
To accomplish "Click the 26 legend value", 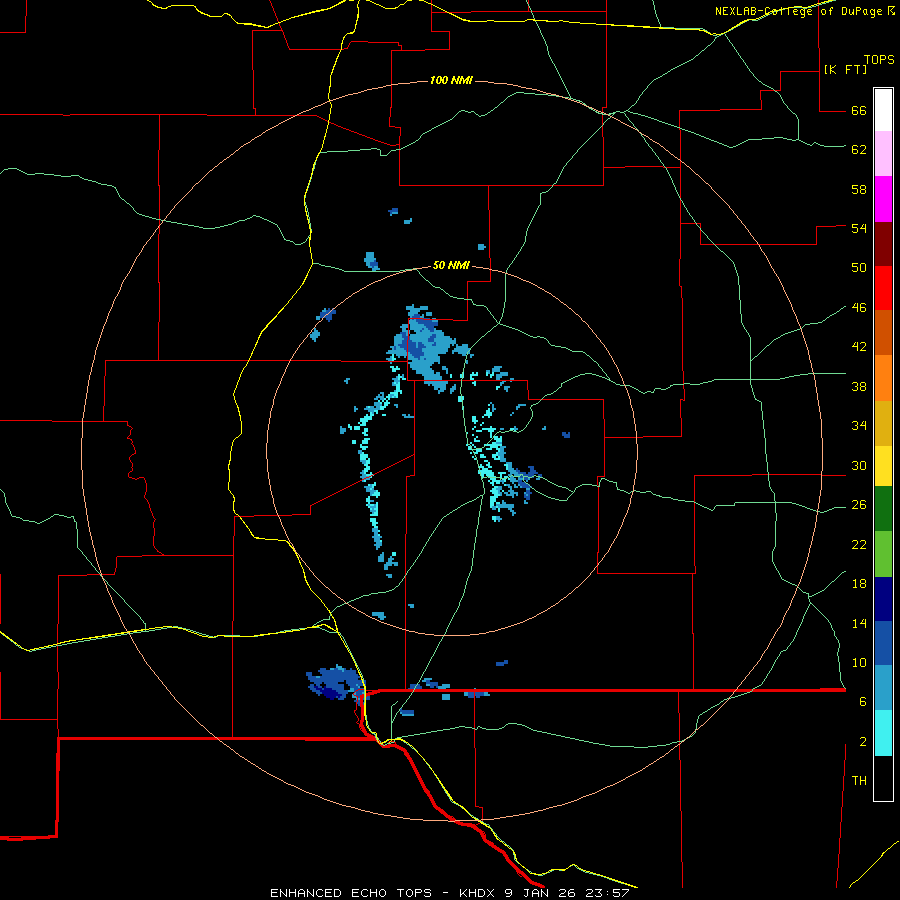I will coord(859,505).
